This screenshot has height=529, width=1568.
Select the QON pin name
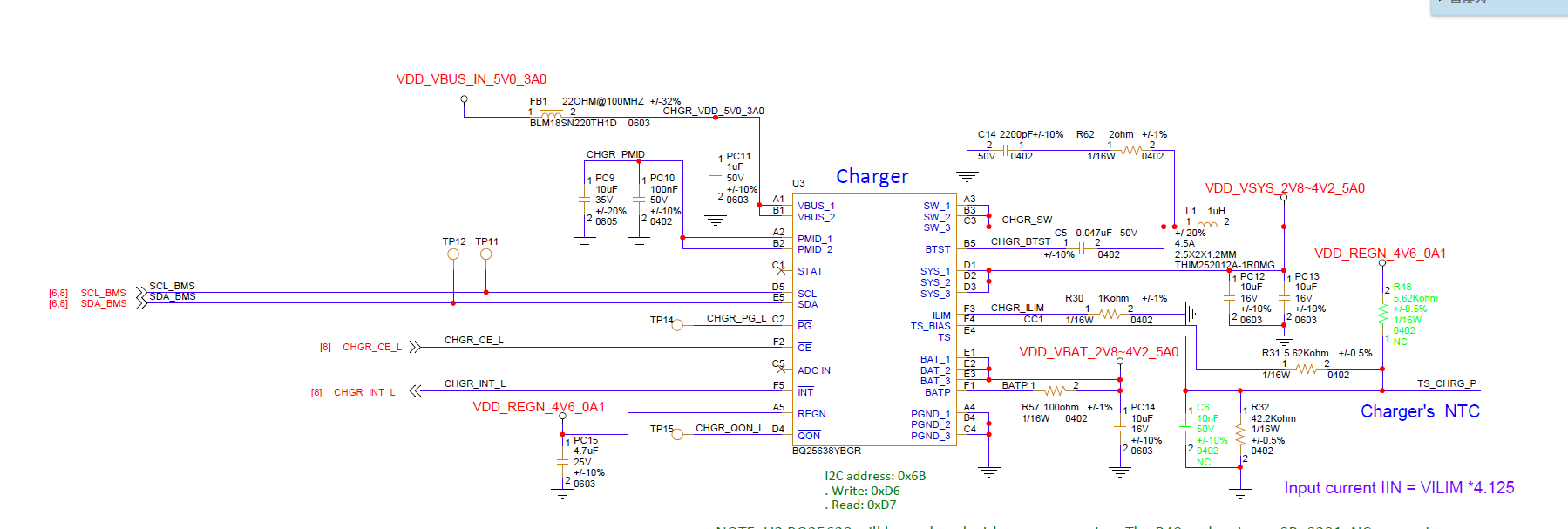pyautogui.click(x=809, y=436)
